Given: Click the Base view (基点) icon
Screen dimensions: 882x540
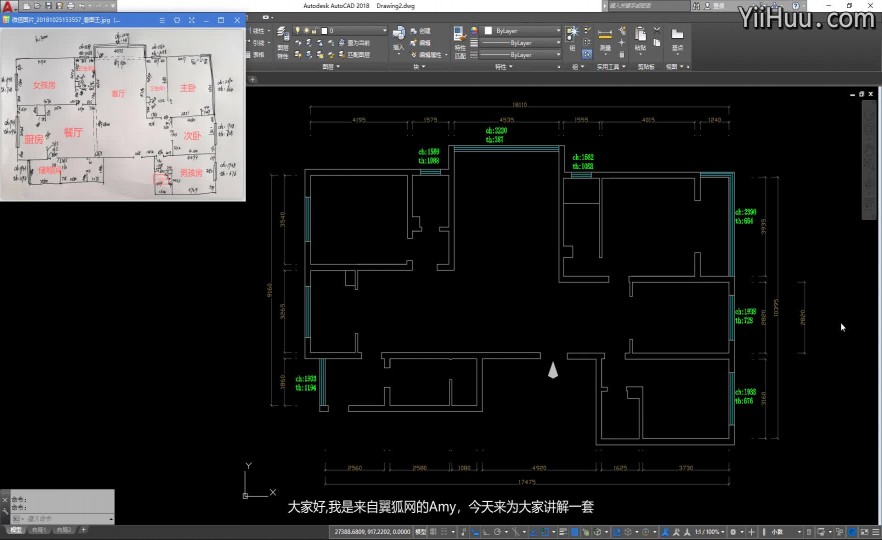Looking at the screenshot, I should click(x=677, y=34).
